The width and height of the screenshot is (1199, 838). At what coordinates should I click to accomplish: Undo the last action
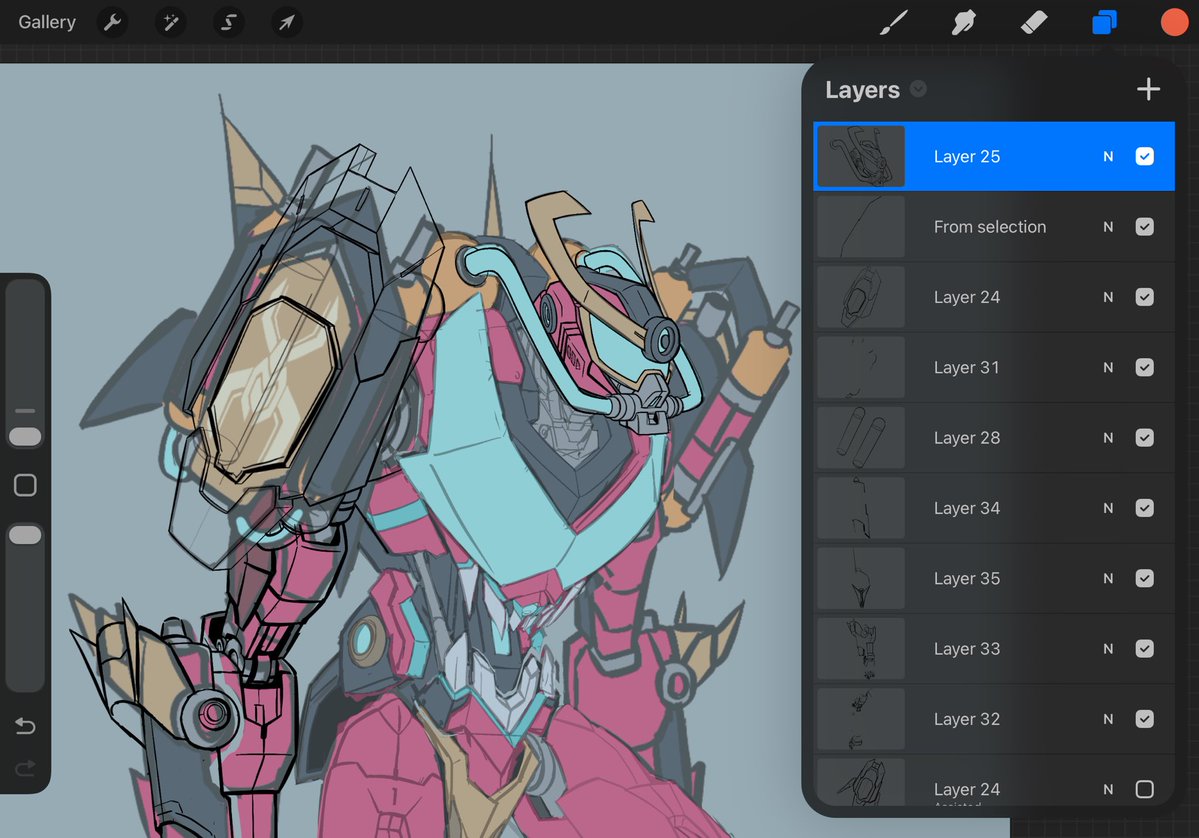click(x=25, y=726)
